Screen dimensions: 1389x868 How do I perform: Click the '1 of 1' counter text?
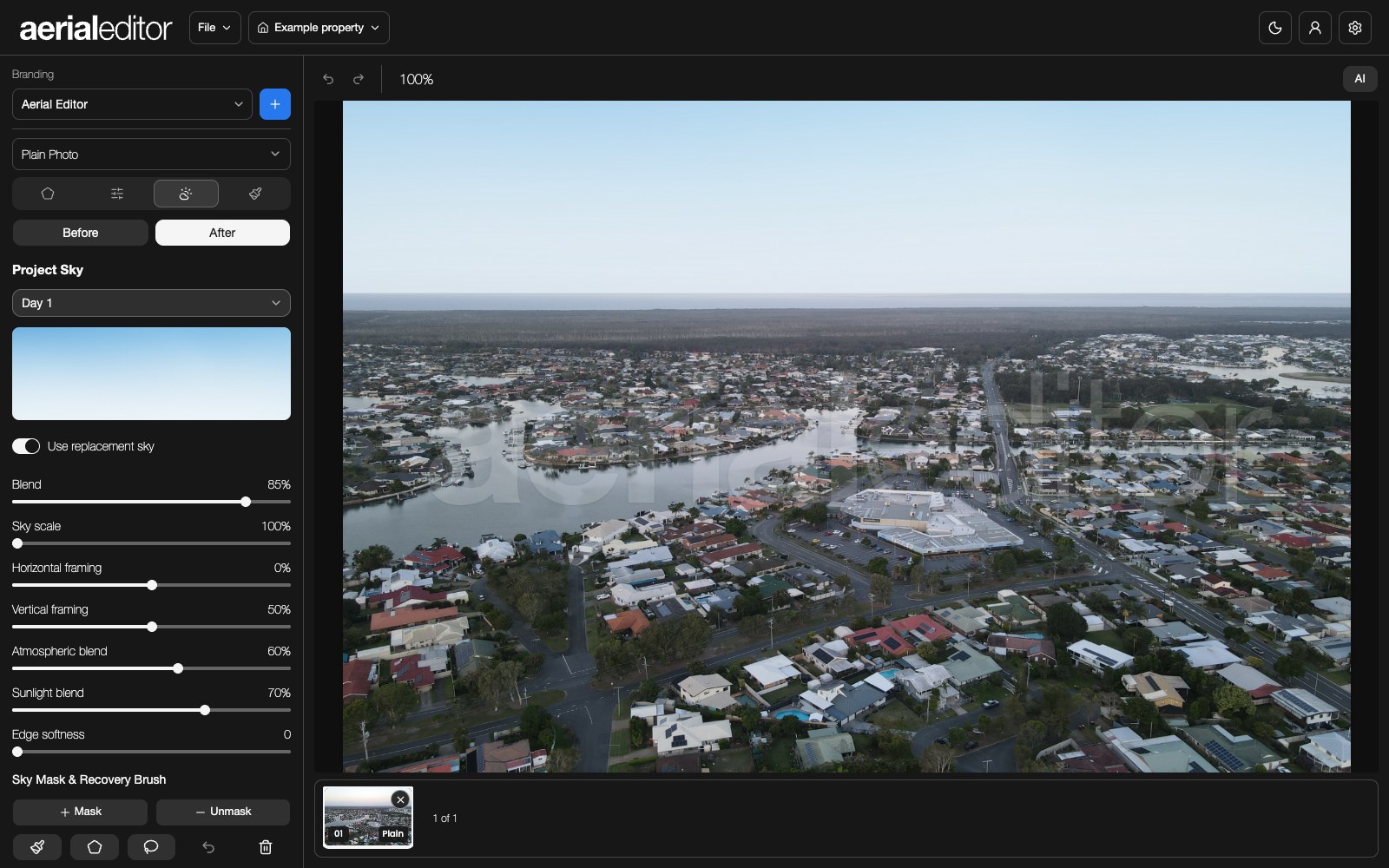[x=444, y=819]
